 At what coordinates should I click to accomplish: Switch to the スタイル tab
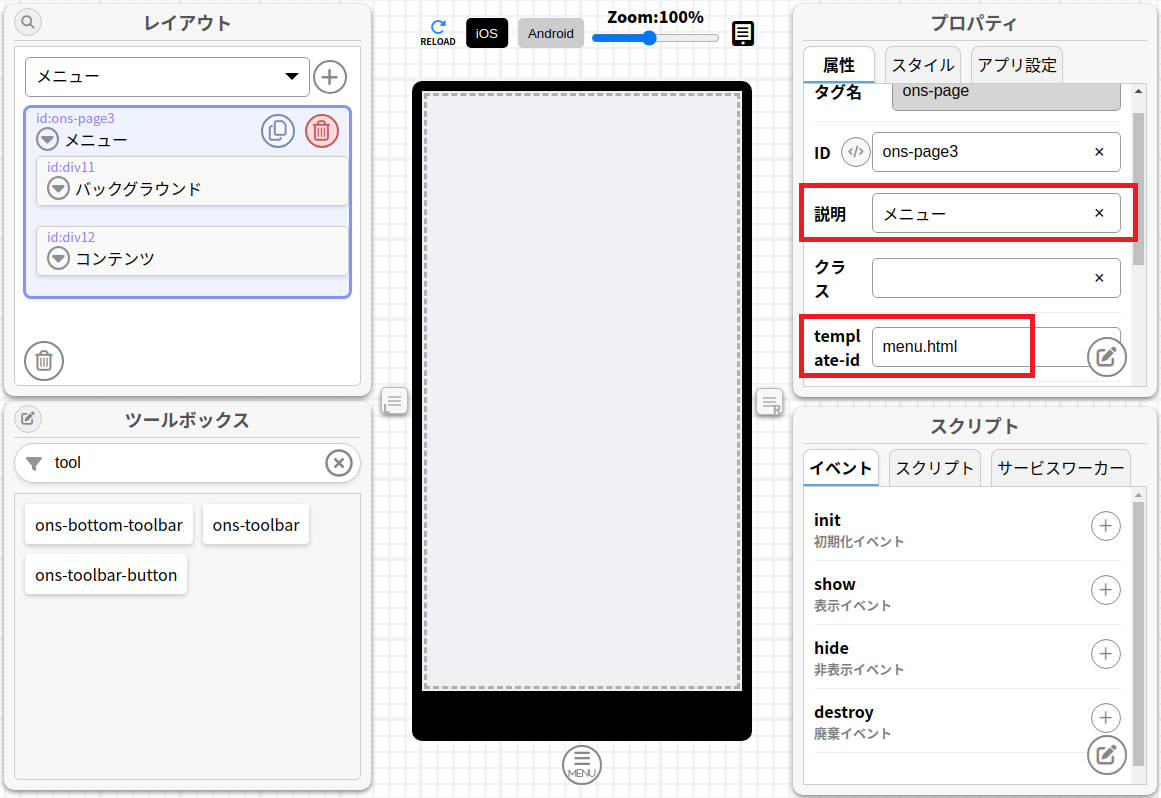pyautogui.click(x=922, y=65)
